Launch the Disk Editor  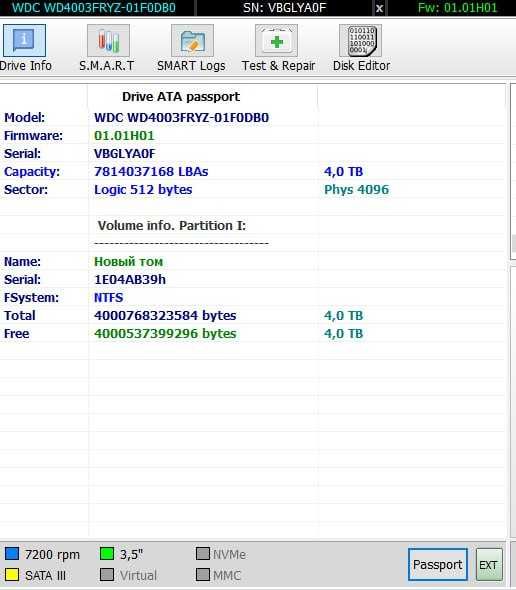361,48
